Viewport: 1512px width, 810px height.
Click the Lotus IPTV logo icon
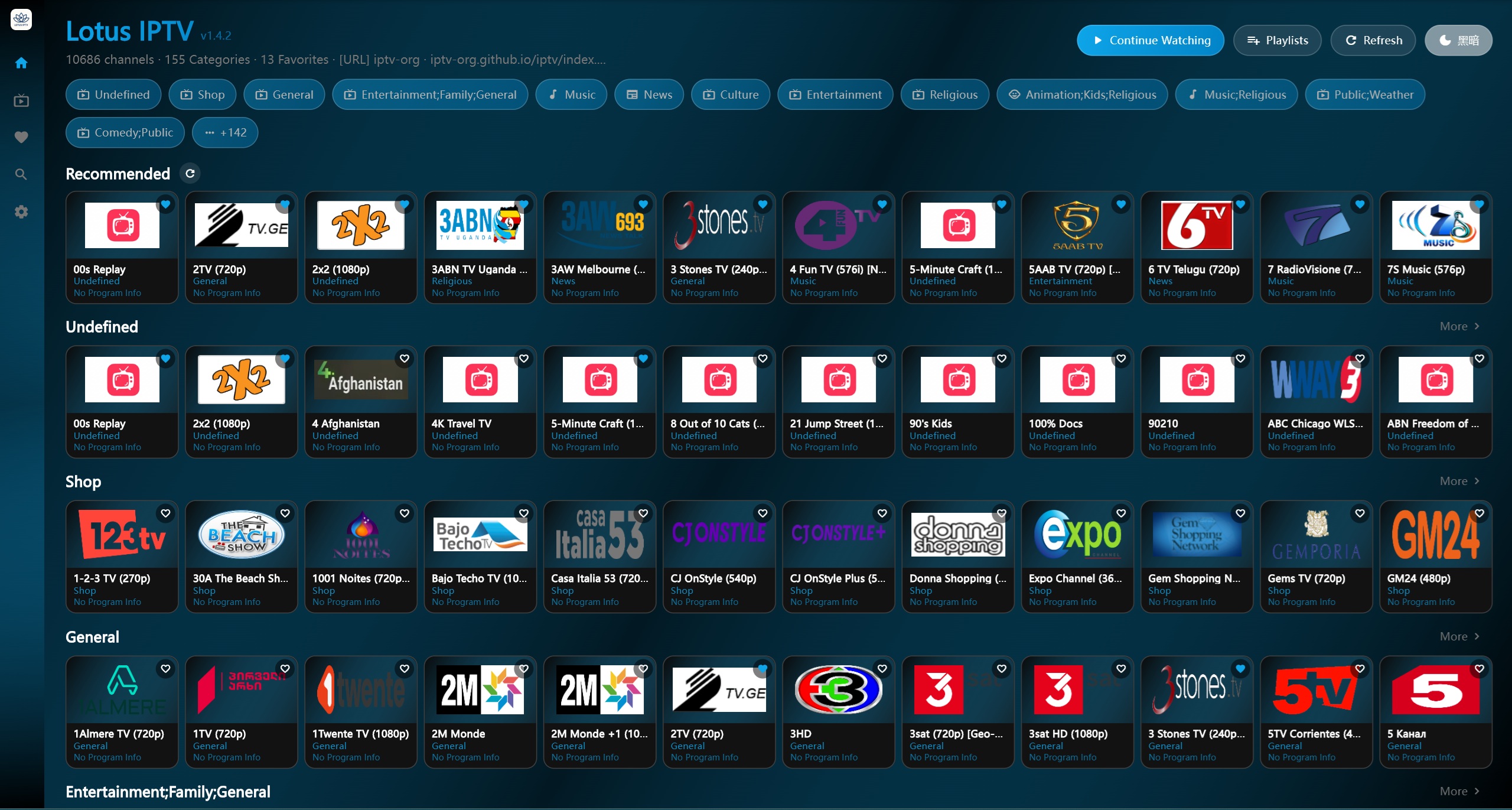(21, 19)
